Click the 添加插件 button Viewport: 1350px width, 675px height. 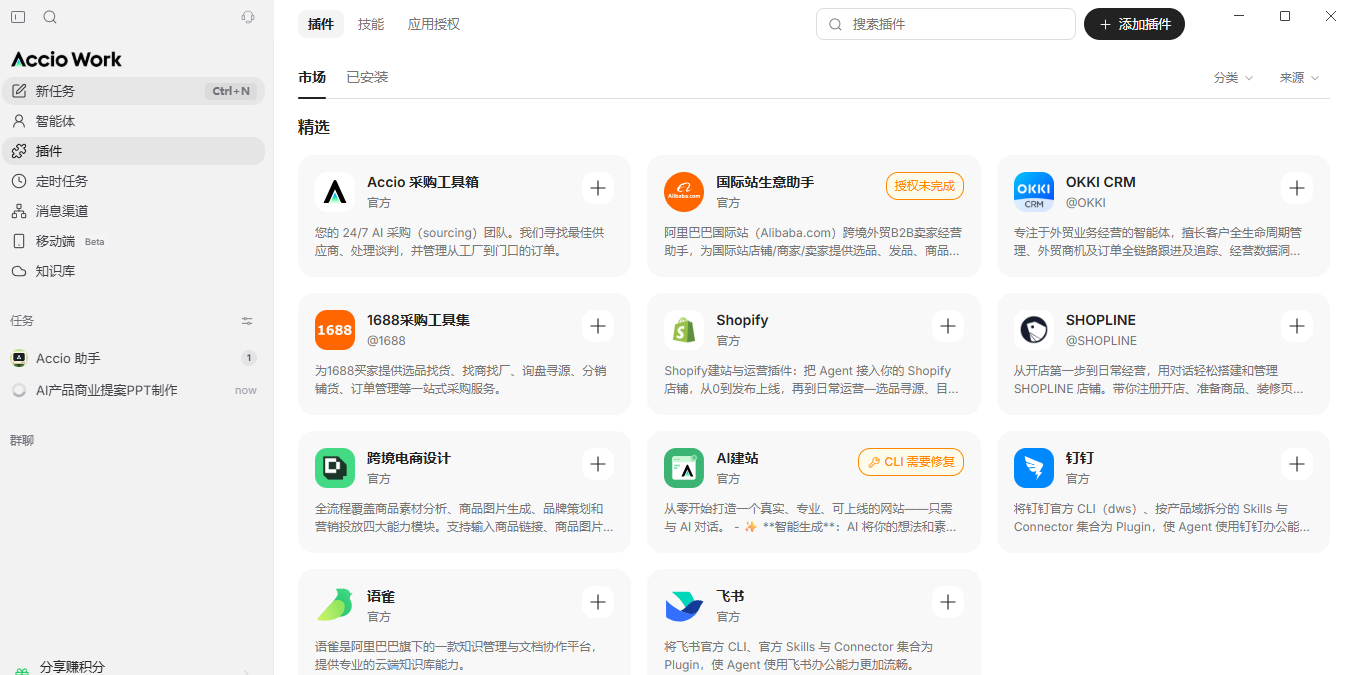pos(1134,24)
